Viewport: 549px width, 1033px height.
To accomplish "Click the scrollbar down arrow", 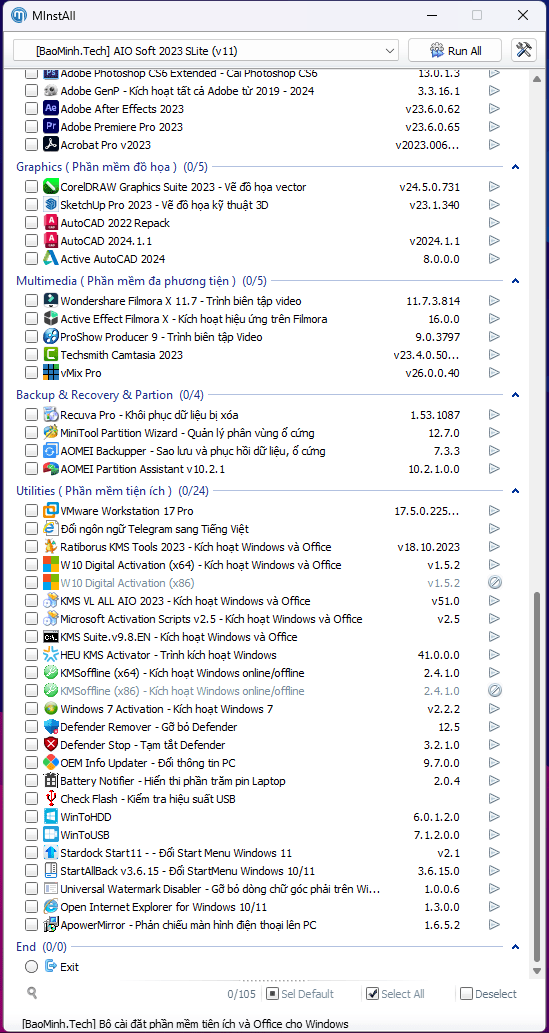I will tap(539, 971).
